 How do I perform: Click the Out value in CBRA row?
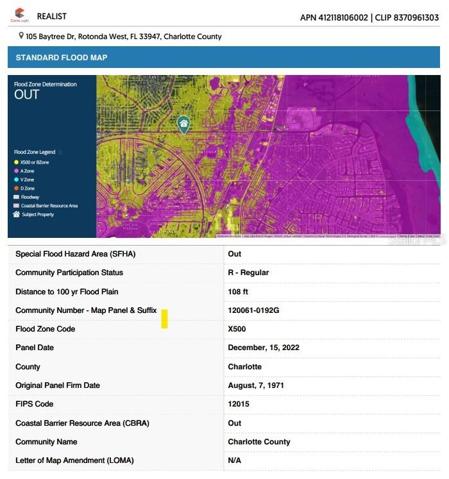(x=234, y=423)
